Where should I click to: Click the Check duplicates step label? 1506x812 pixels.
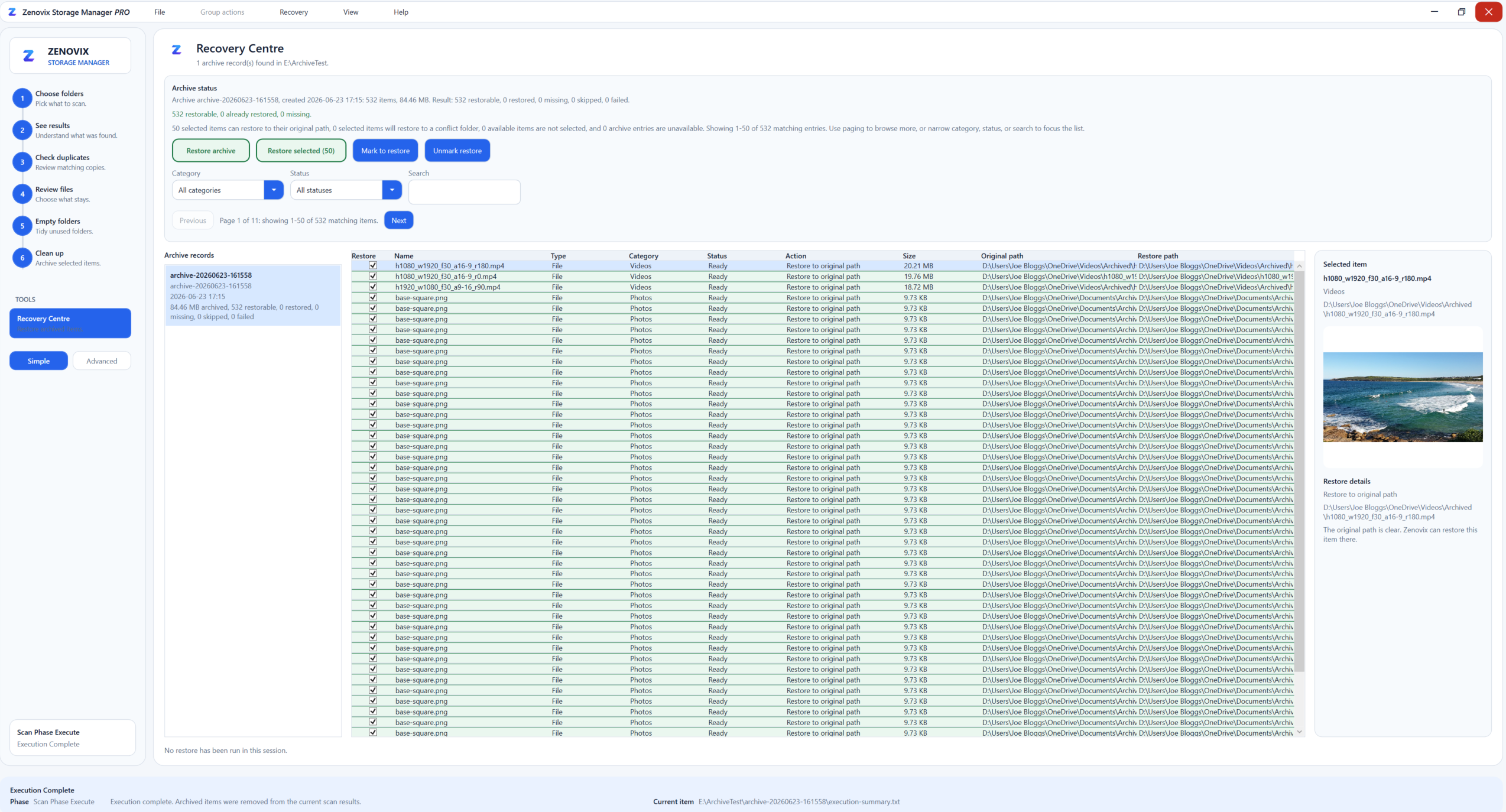[62, 157]
